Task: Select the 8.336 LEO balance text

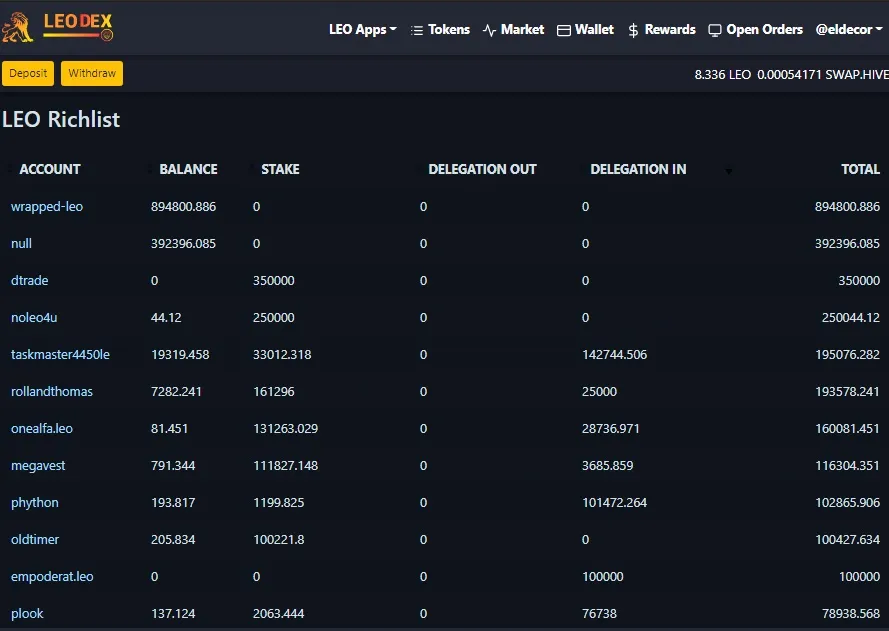Action: click(722, 74)
